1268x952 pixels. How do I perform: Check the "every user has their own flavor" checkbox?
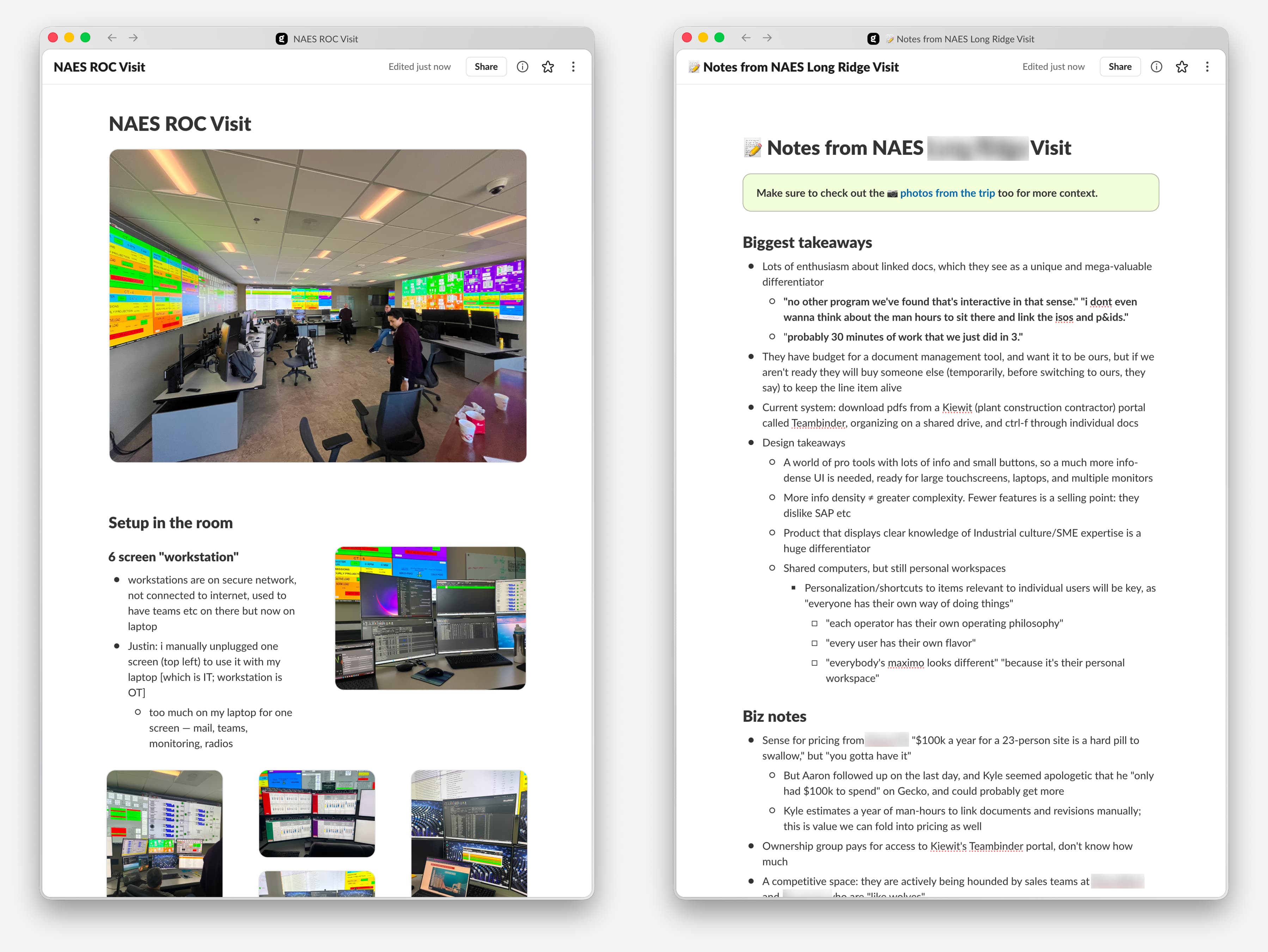[815, 643]
